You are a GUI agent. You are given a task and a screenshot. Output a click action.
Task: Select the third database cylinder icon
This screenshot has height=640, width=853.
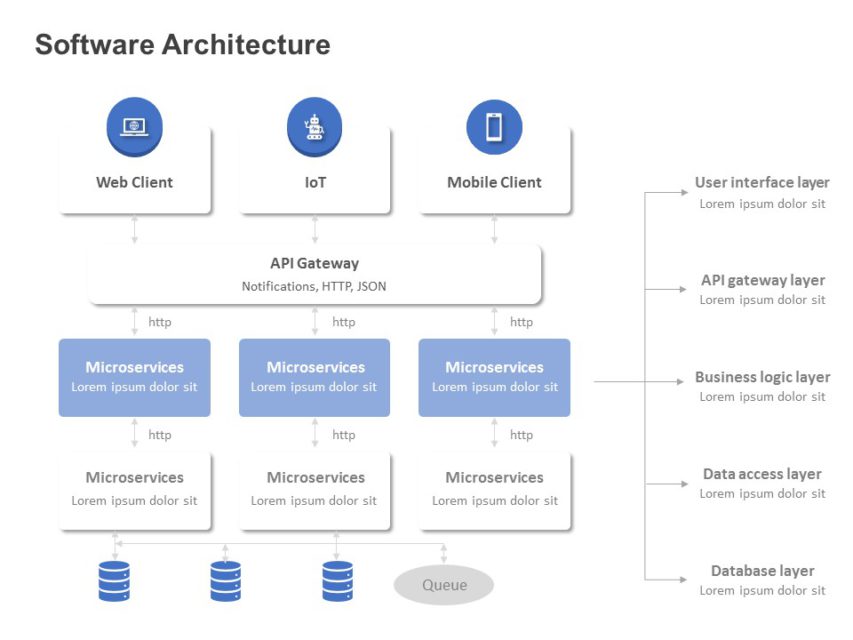(336, 580)
